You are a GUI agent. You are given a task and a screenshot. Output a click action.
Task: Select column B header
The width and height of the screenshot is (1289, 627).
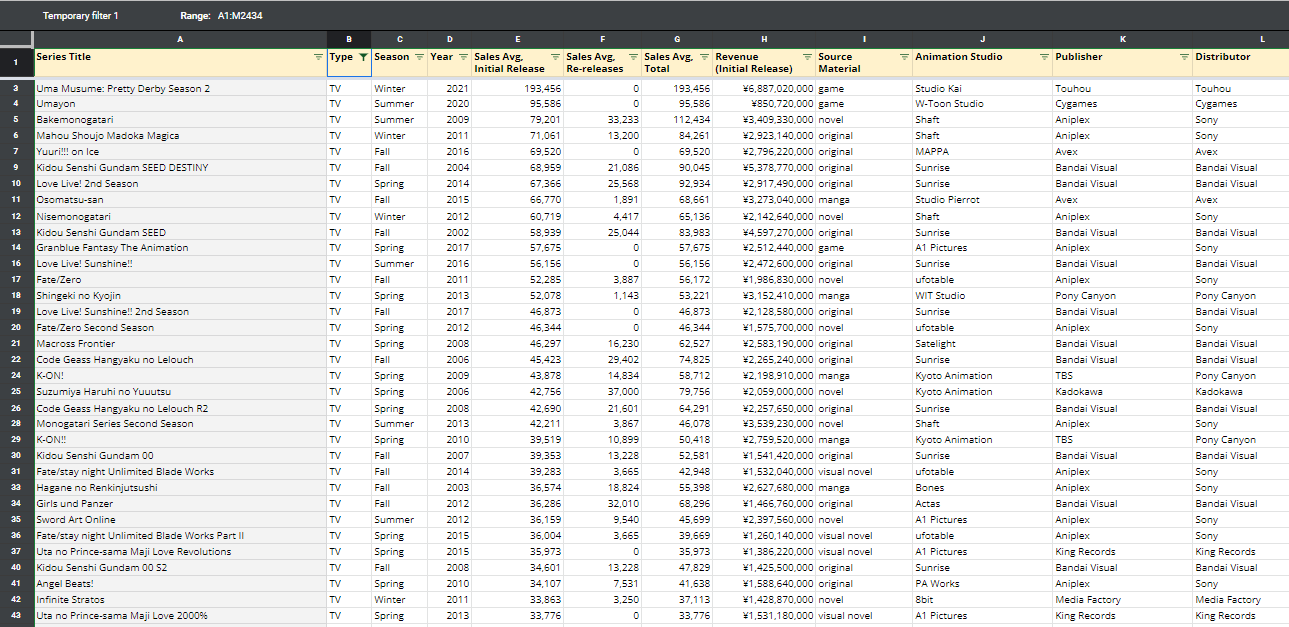tap(349, 39)
